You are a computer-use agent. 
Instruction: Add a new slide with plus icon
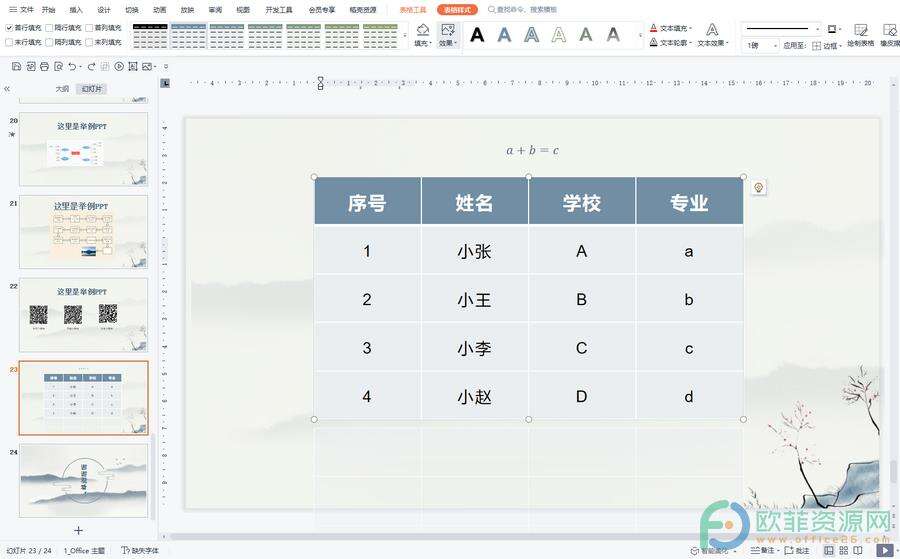pos(79,530)
